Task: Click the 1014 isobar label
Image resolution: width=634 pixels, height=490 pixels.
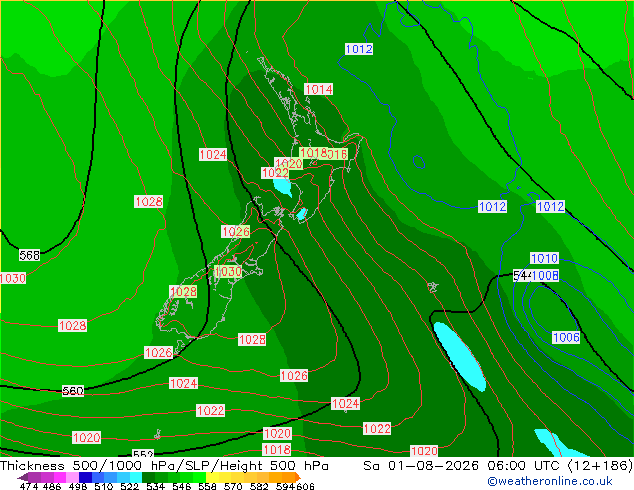Action: click(319, 89)
